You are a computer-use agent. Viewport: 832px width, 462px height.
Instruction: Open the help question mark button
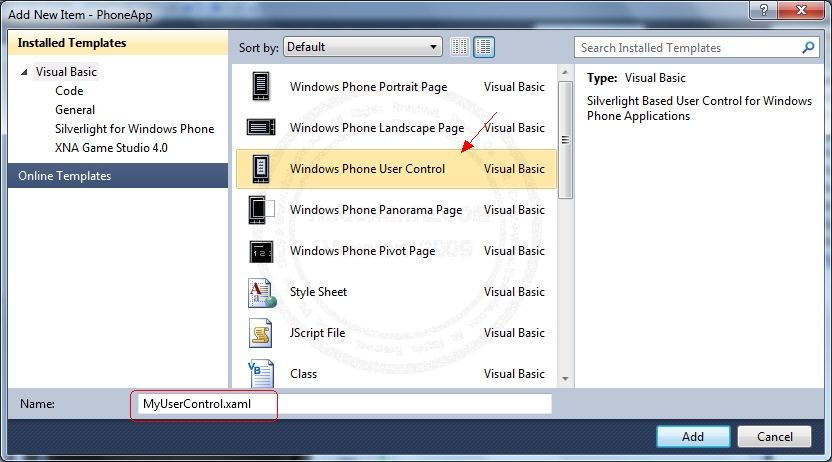[x=764, y=10]
